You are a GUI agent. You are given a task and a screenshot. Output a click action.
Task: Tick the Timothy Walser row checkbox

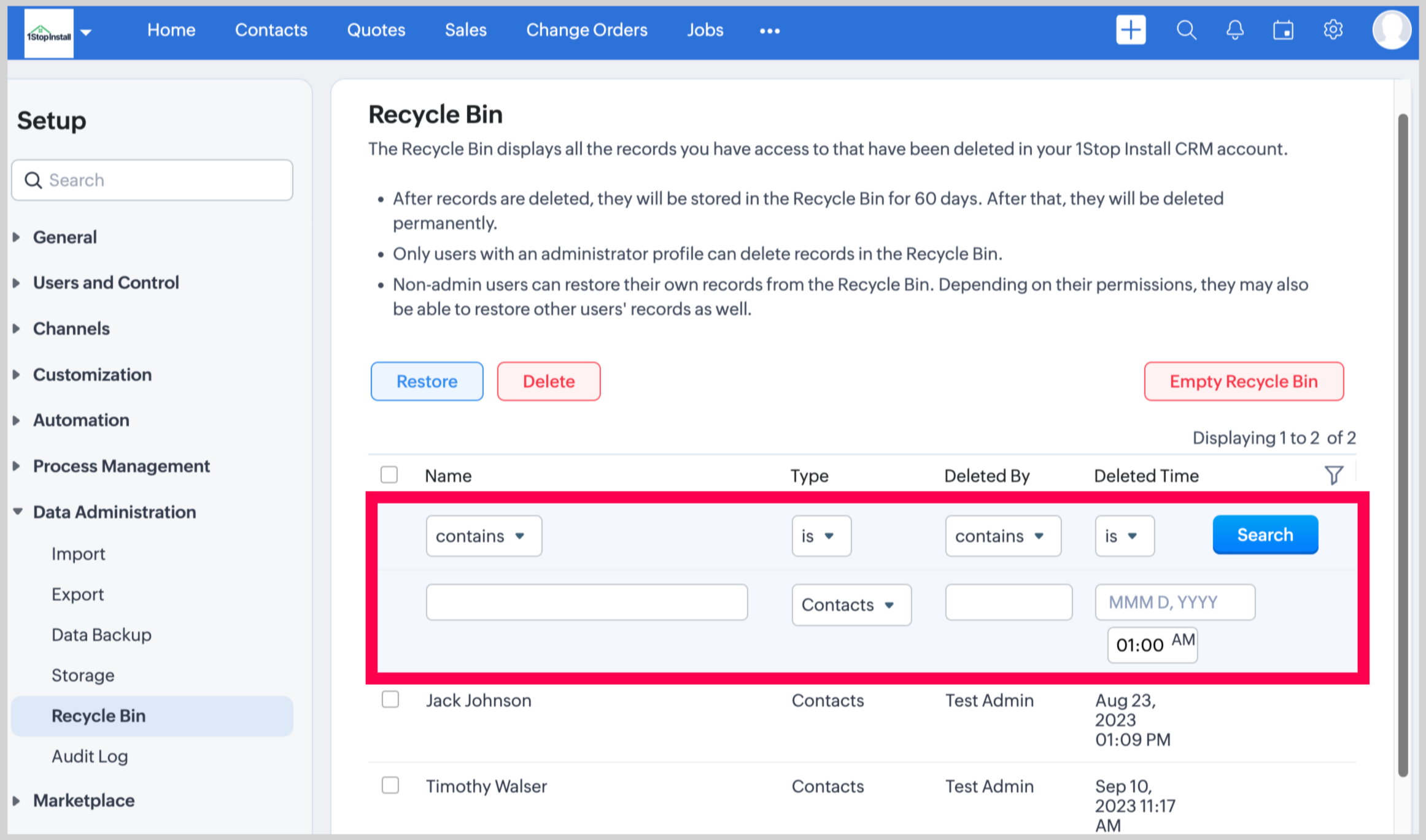click(390, 785)
